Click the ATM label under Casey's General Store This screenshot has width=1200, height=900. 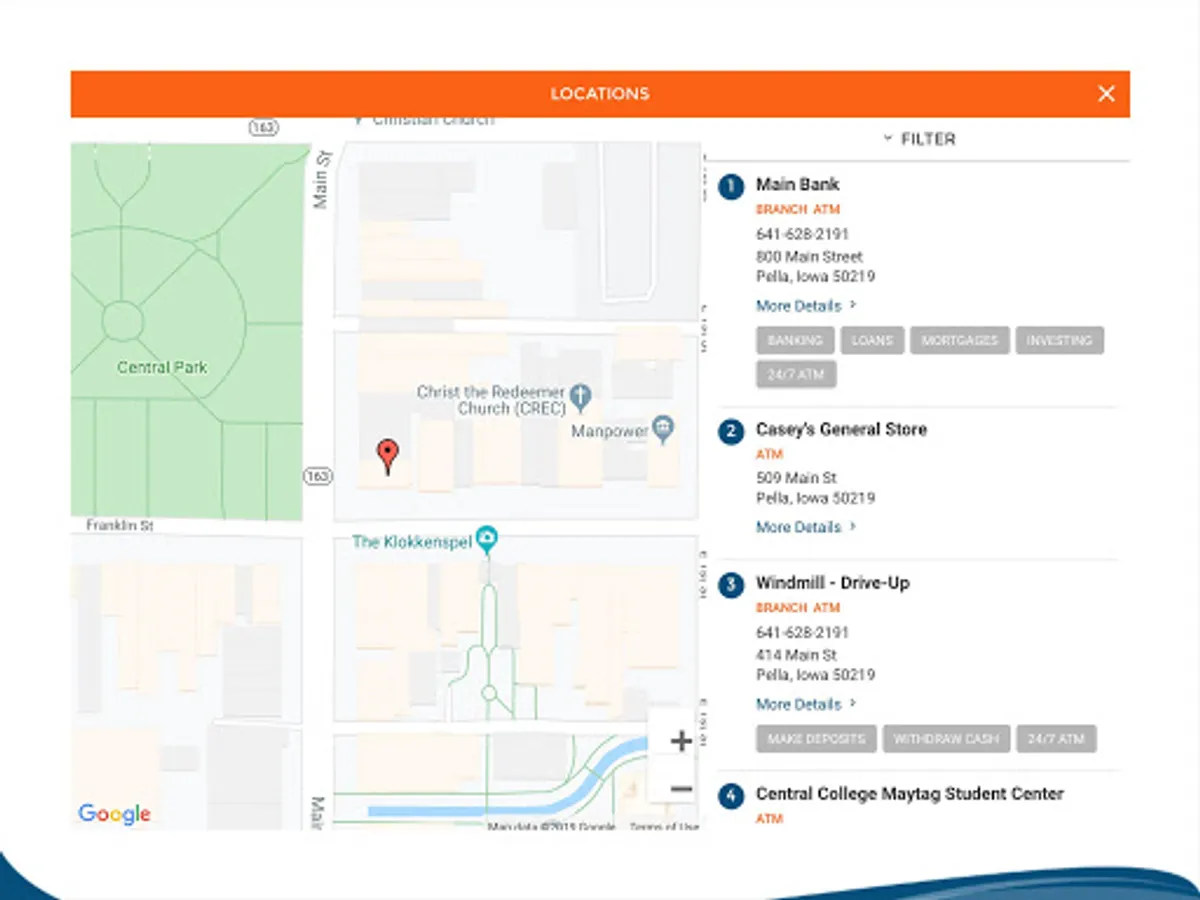pos(769,454)
